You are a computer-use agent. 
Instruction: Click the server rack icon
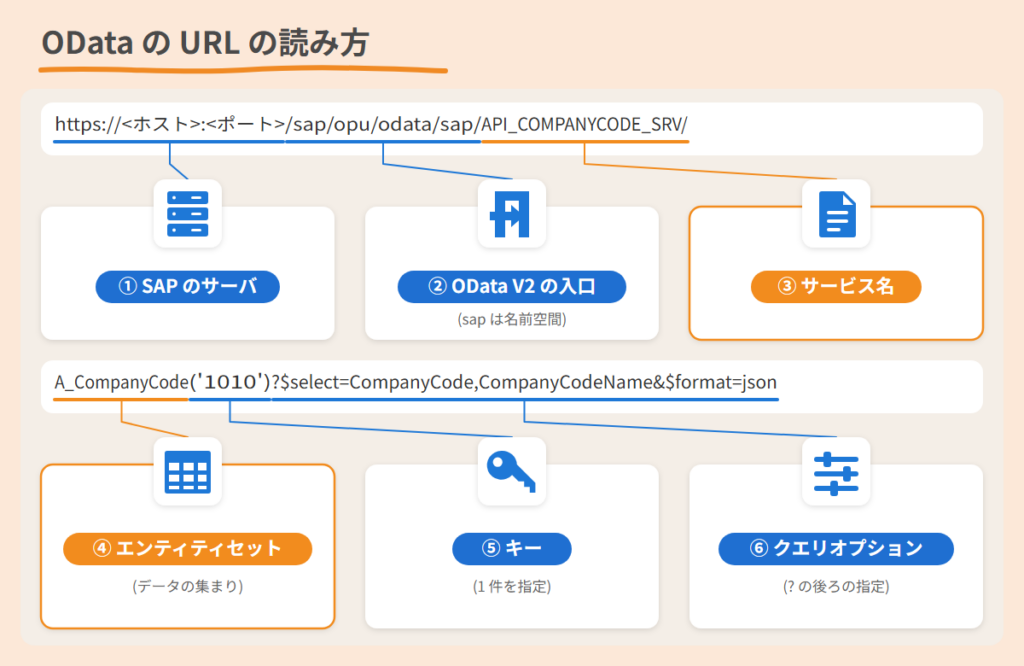click(x=187, y=214)
